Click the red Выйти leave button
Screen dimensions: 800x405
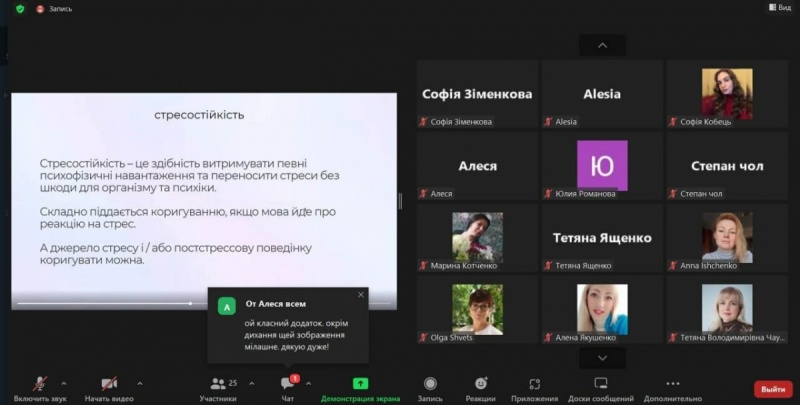point(772,389)
